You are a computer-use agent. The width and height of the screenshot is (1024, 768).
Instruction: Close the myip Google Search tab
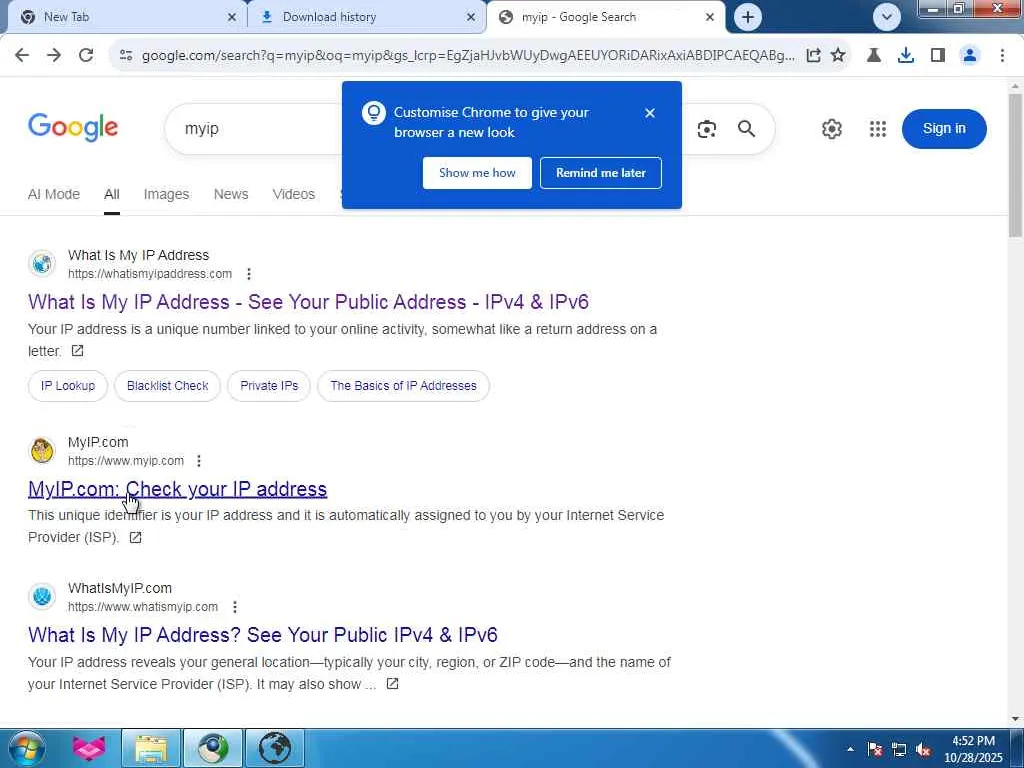[x=710, y=17]
